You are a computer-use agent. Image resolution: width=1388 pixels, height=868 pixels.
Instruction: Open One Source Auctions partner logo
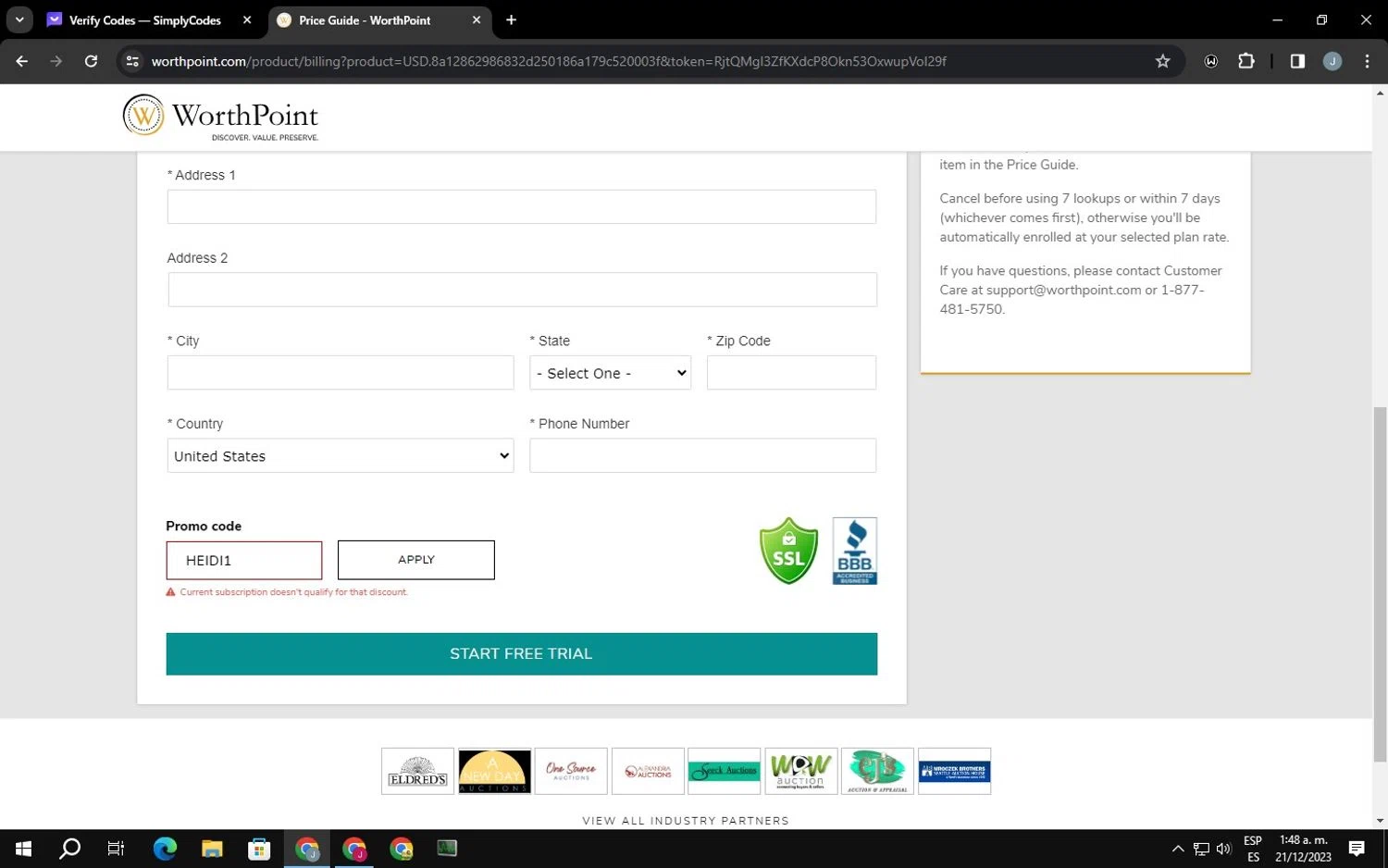tap(571, 771)
